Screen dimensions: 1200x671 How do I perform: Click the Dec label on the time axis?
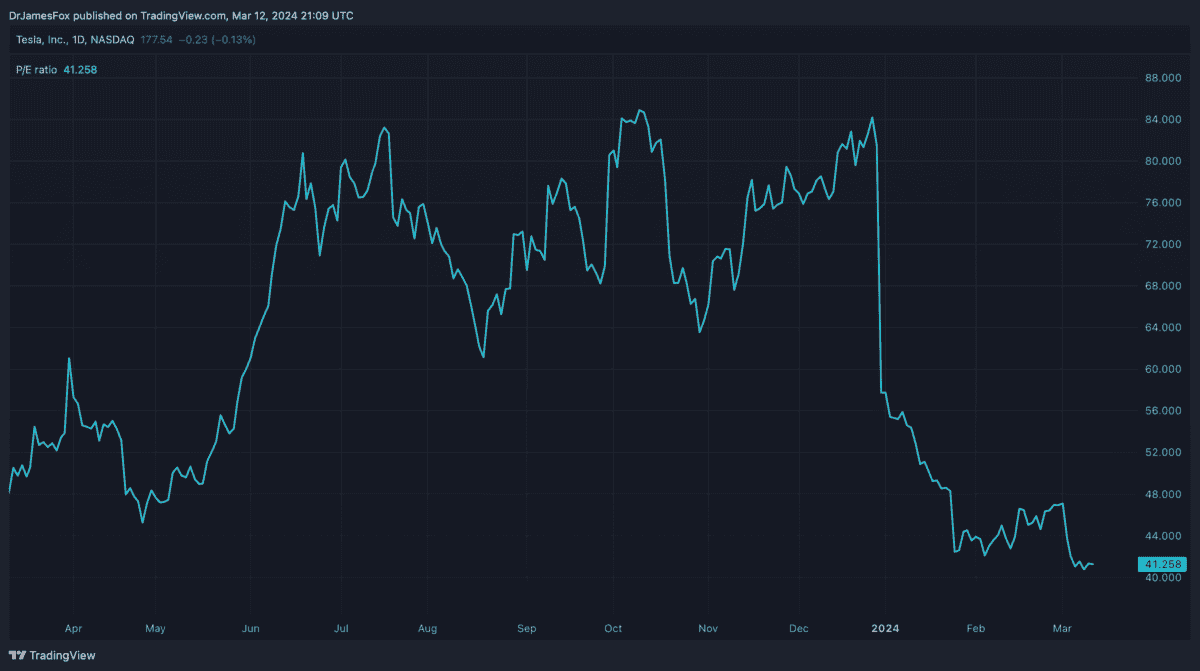coord(797,629)
